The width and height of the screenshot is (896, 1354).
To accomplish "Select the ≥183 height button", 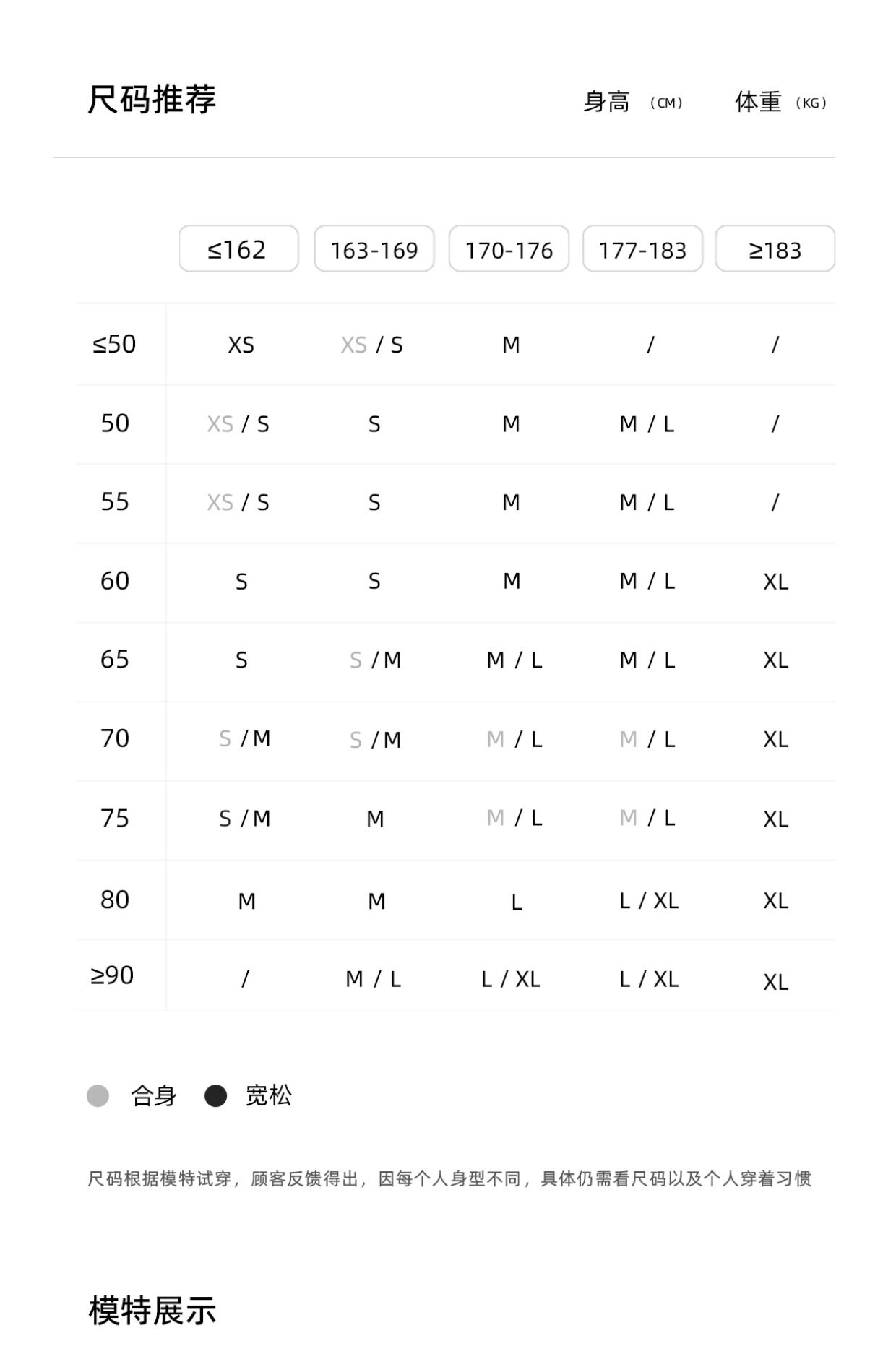I will (x=775, y=249).
